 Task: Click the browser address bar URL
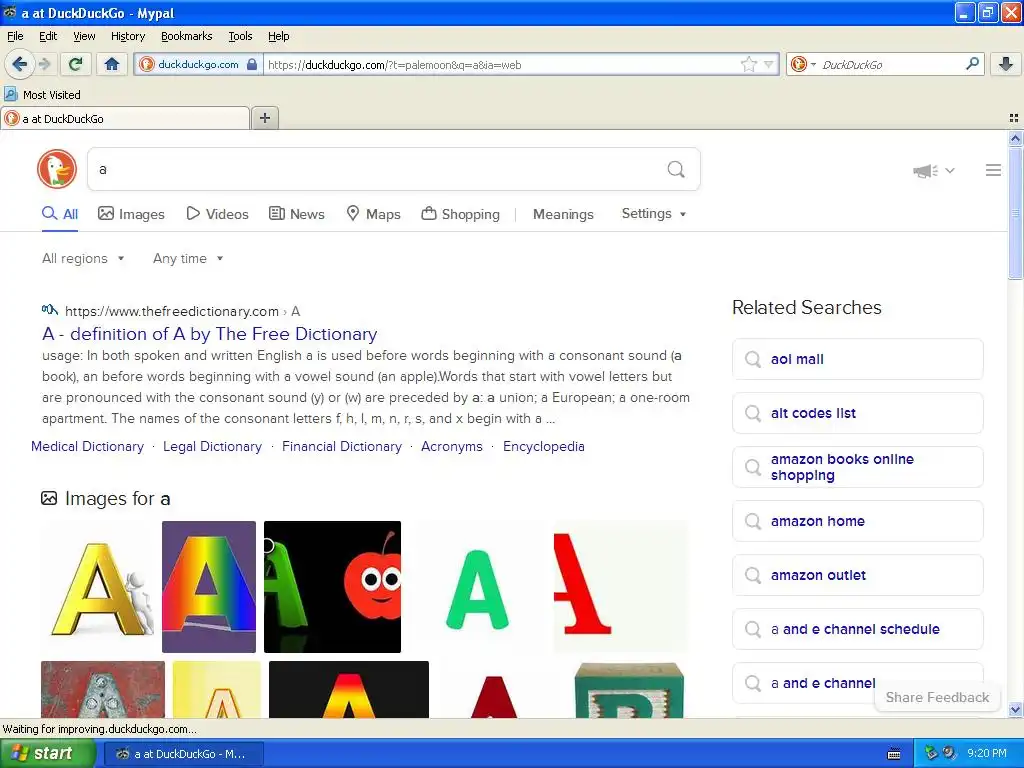(x=500, y=65)
